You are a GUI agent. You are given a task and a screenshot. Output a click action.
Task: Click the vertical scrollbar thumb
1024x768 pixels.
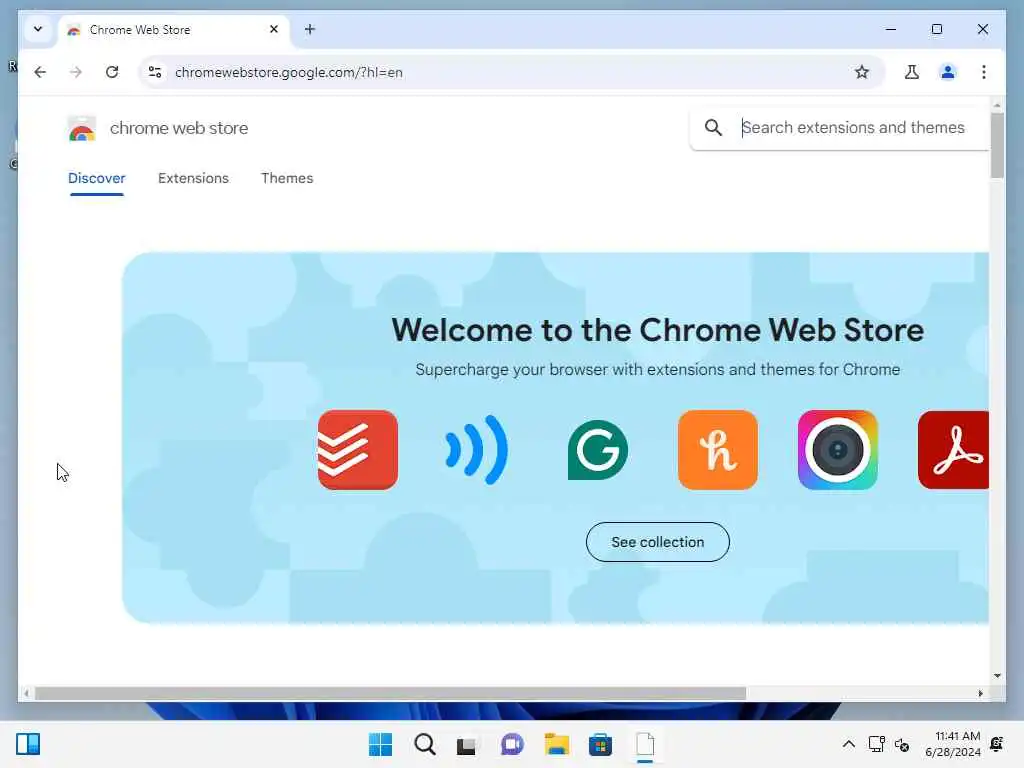997,145
